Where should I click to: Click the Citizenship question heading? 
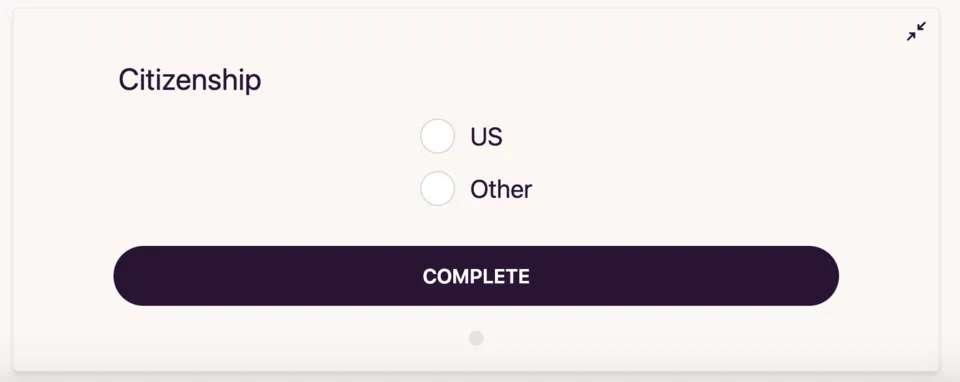[x=190, y=80]
